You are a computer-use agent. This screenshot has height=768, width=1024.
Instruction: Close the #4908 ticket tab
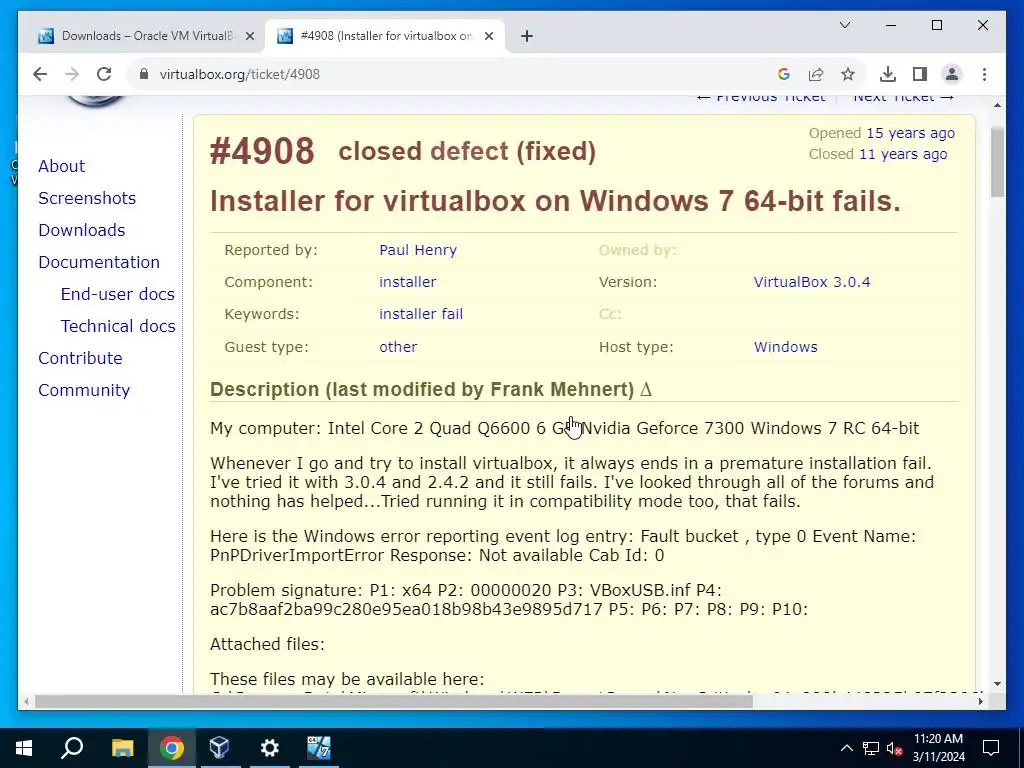pos(488,36)
